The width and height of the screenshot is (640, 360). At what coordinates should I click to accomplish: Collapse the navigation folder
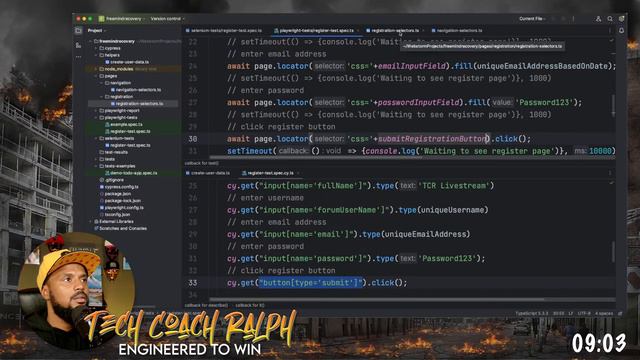tap(102, 83)
